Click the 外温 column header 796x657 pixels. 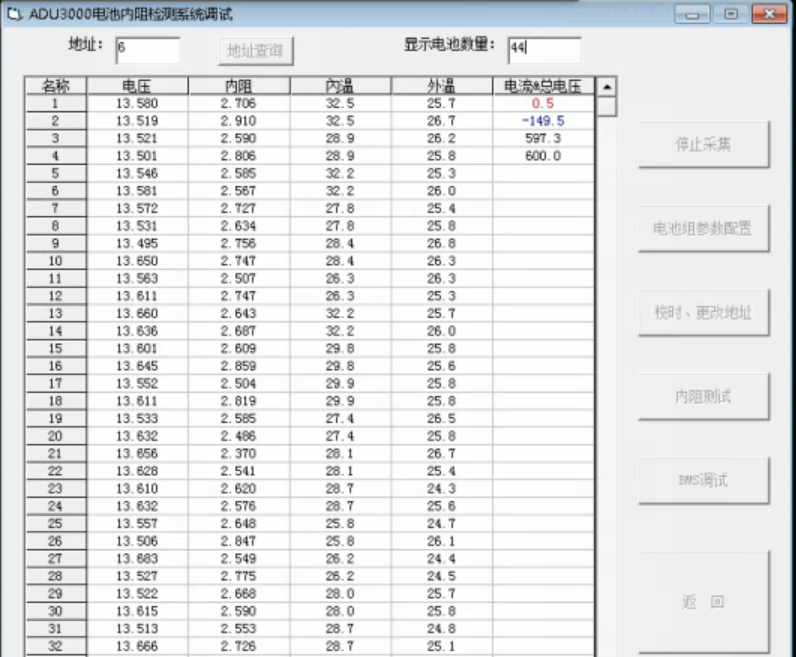pos(441,86)
